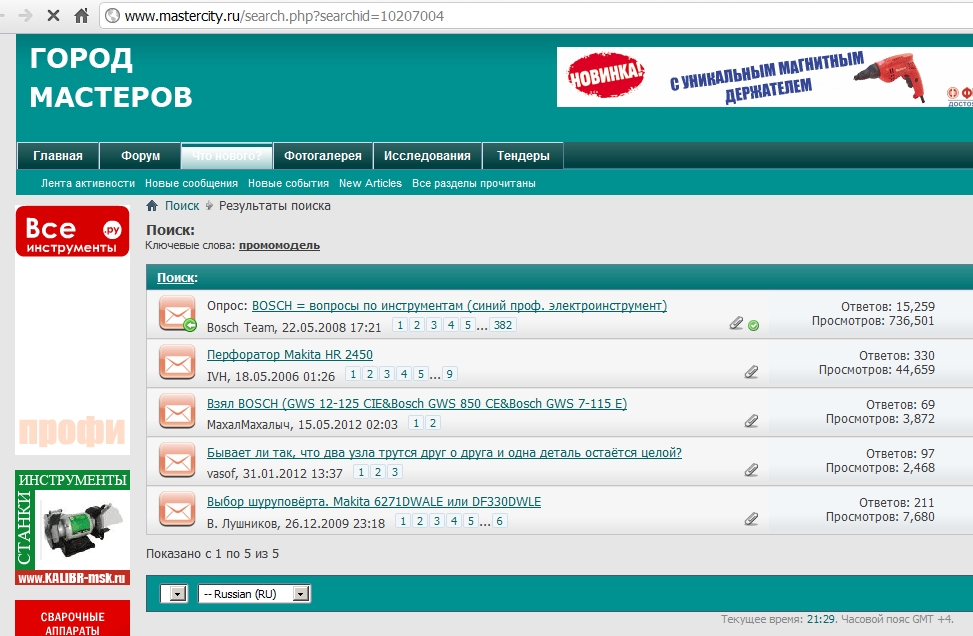Click paperclip icon on Бывает ли так thread
The image size is (973, 636).
click(x=751, y=470)
